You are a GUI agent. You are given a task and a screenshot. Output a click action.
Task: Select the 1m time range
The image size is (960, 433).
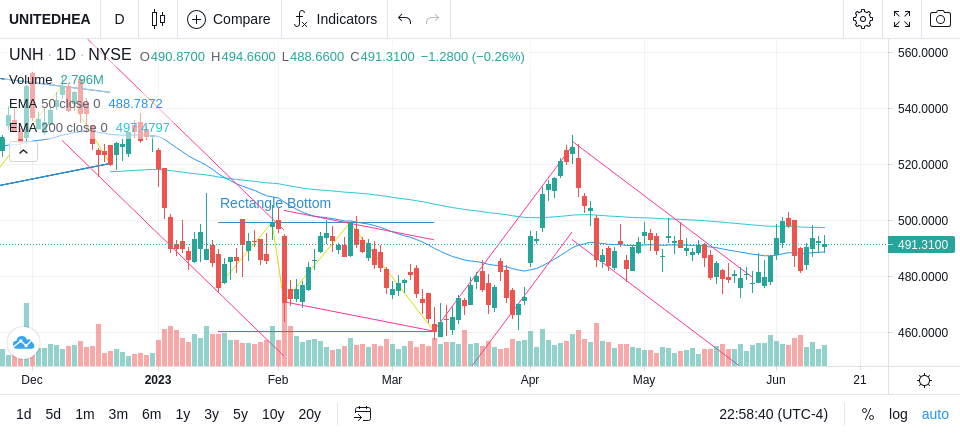point(84,415)
